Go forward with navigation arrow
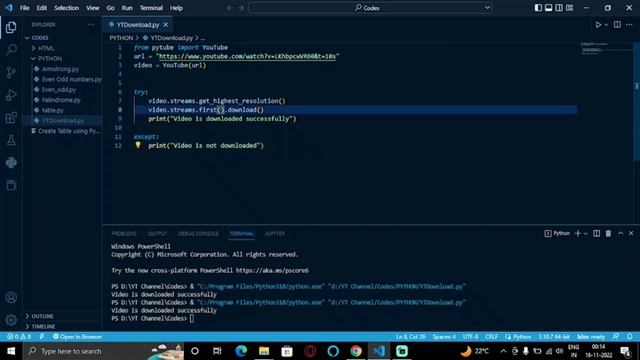640x360 pixels. point(241,8)
